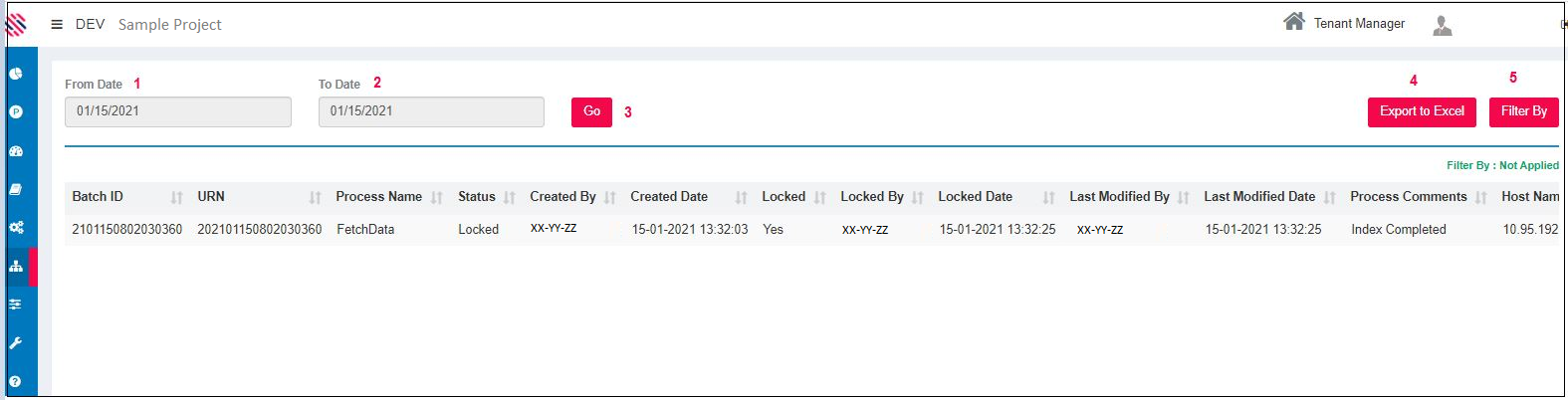The height and width of the screenshot is (400, 1568).
Task: Click the book icon in sidebar
Action: [x=16, y=189]
